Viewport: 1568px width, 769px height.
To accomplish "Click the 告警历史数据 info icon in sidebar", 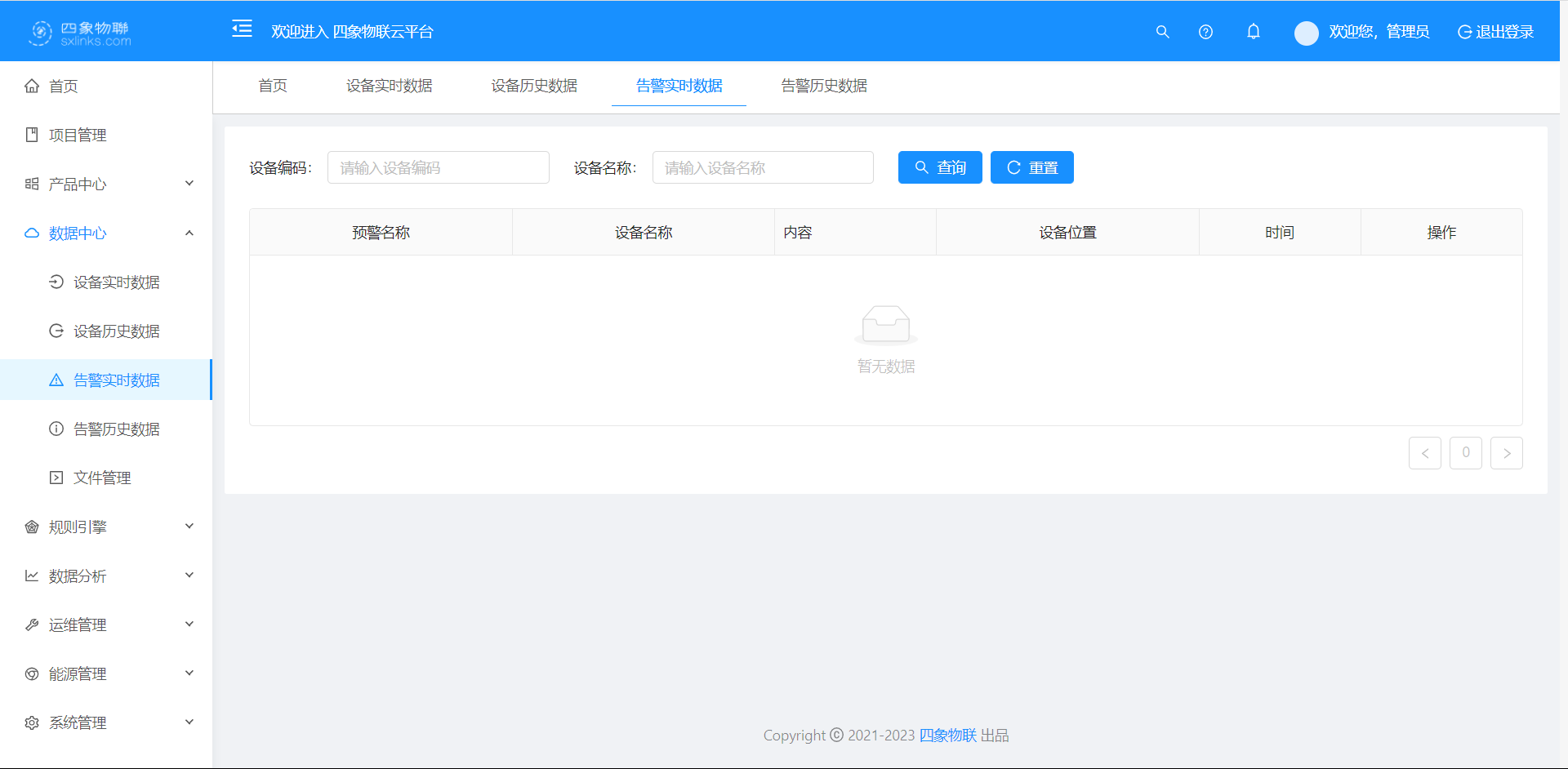I will coord(56,429).
